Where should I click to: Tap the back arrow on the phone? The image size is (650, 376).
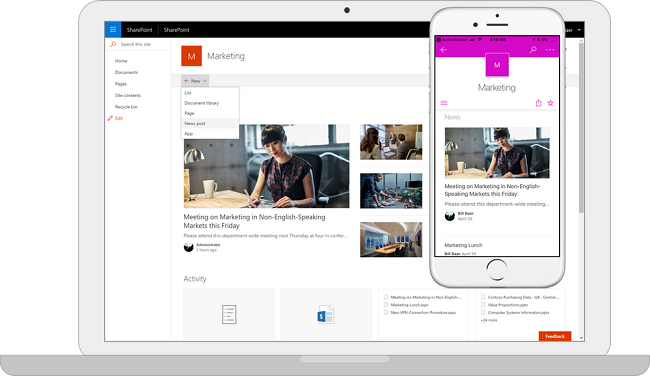(444, 50)
